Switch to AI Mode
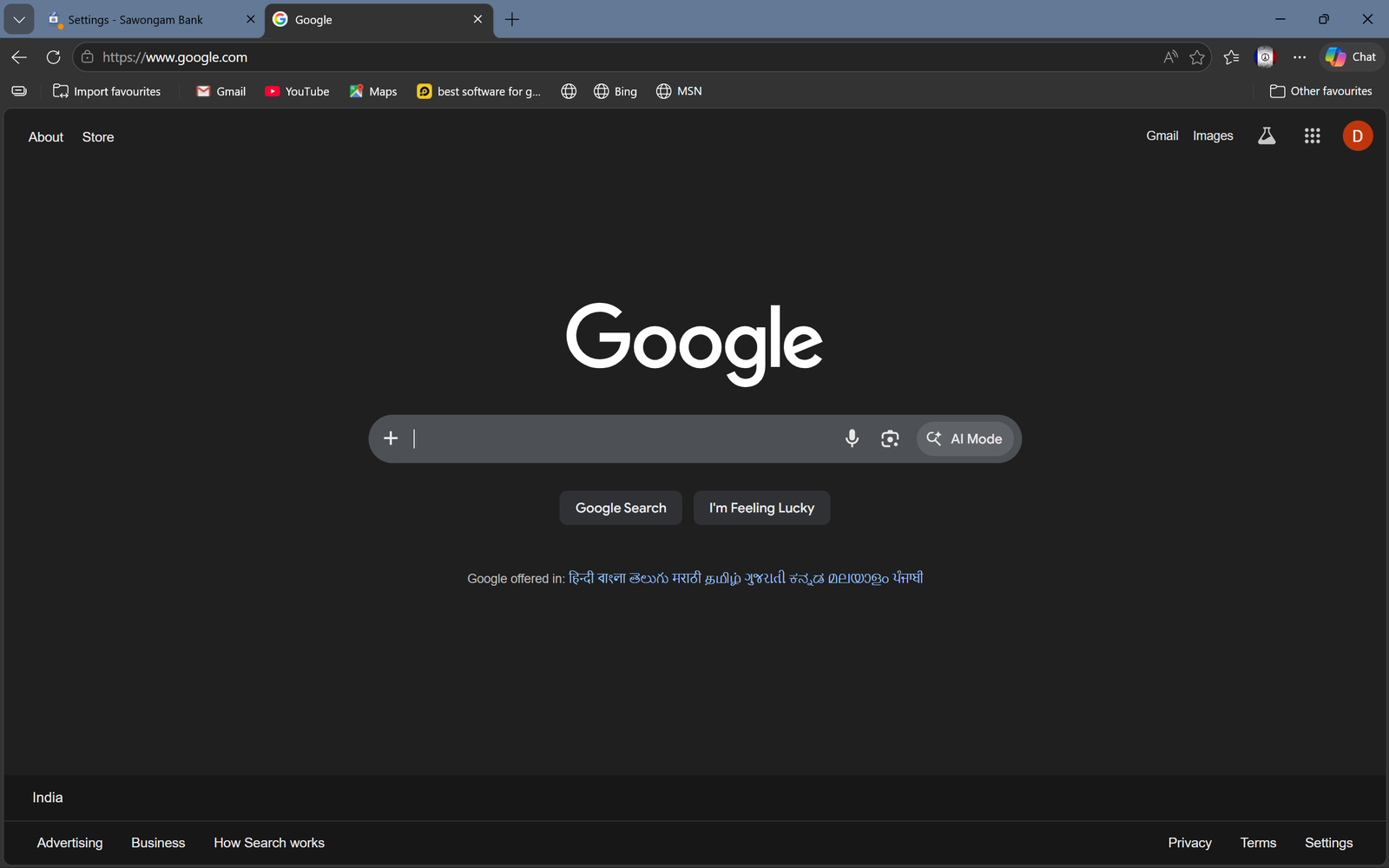 coord(964,438)
